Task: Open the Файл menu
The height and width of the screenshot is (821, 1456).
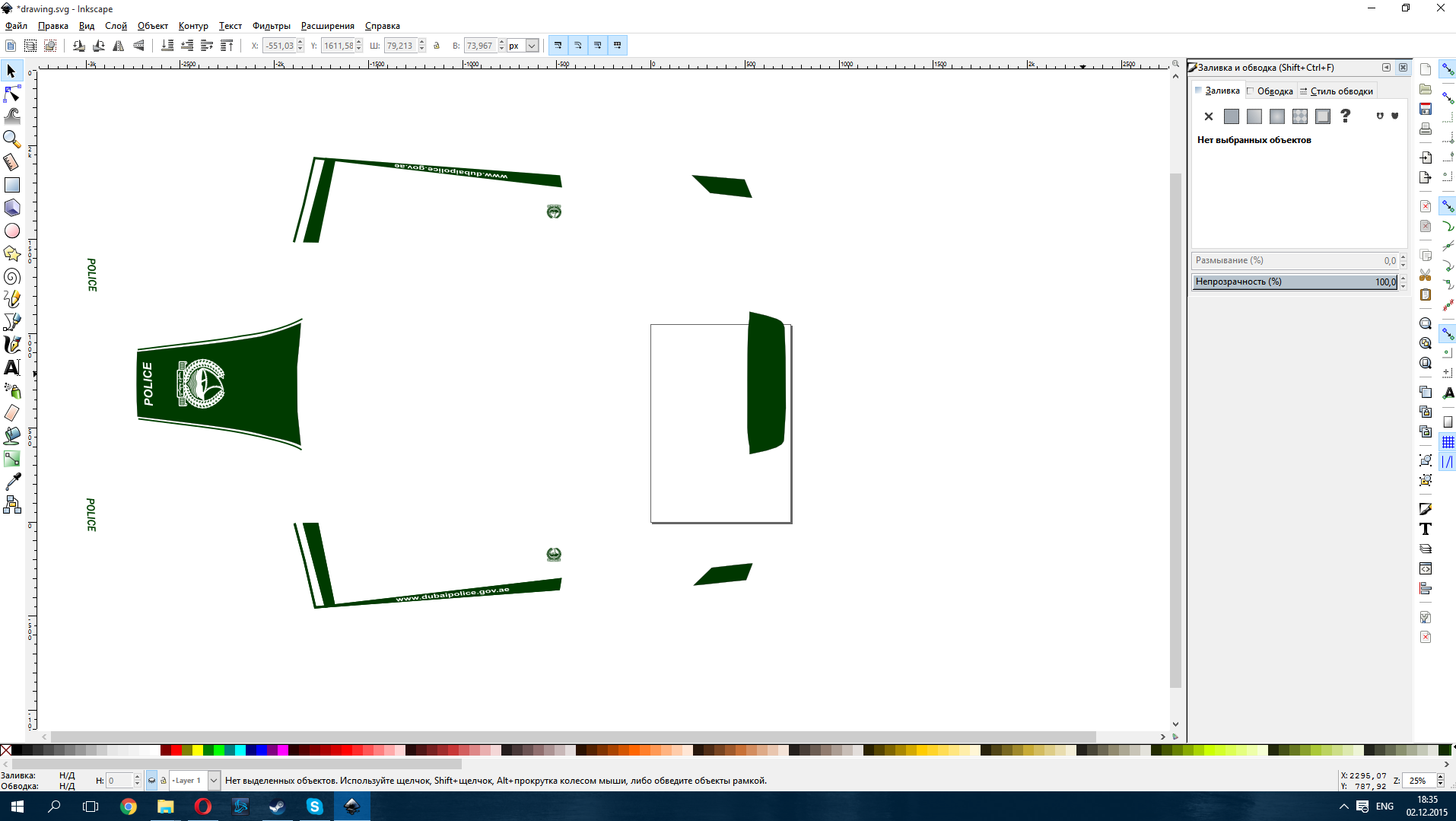Action: coord(16,26)
